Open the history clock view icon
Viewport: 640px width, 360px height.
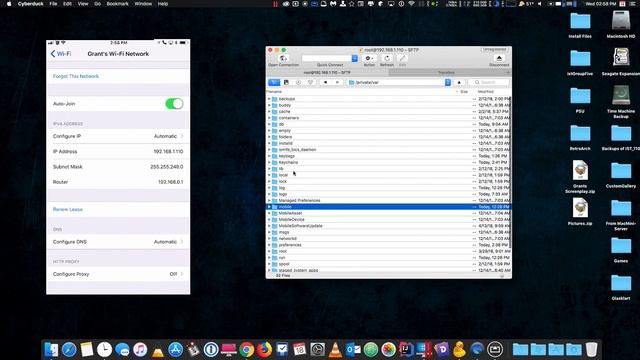(298, 82)
